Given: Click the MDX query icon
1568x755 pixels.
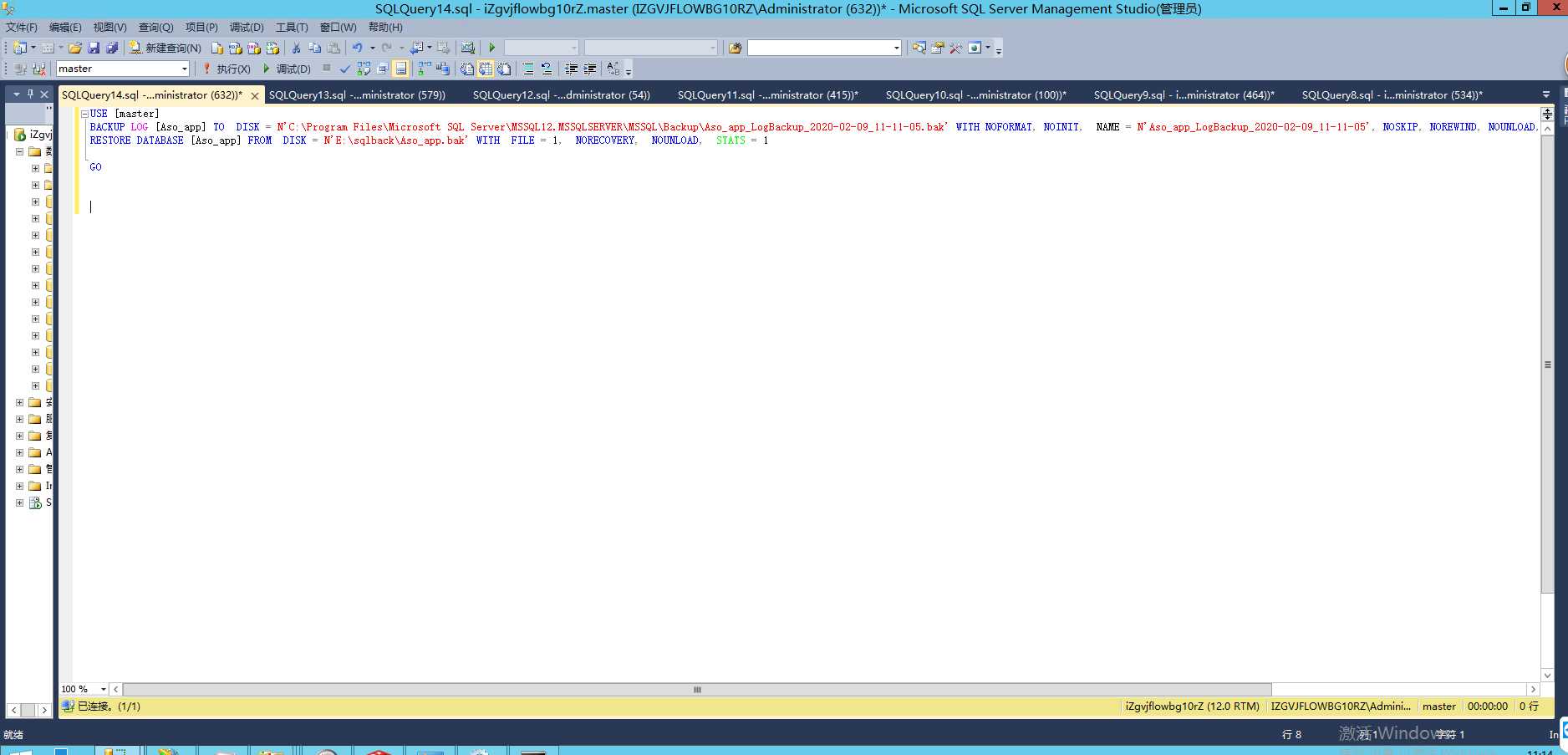Looking at the screenshot, I should point(236,48).
